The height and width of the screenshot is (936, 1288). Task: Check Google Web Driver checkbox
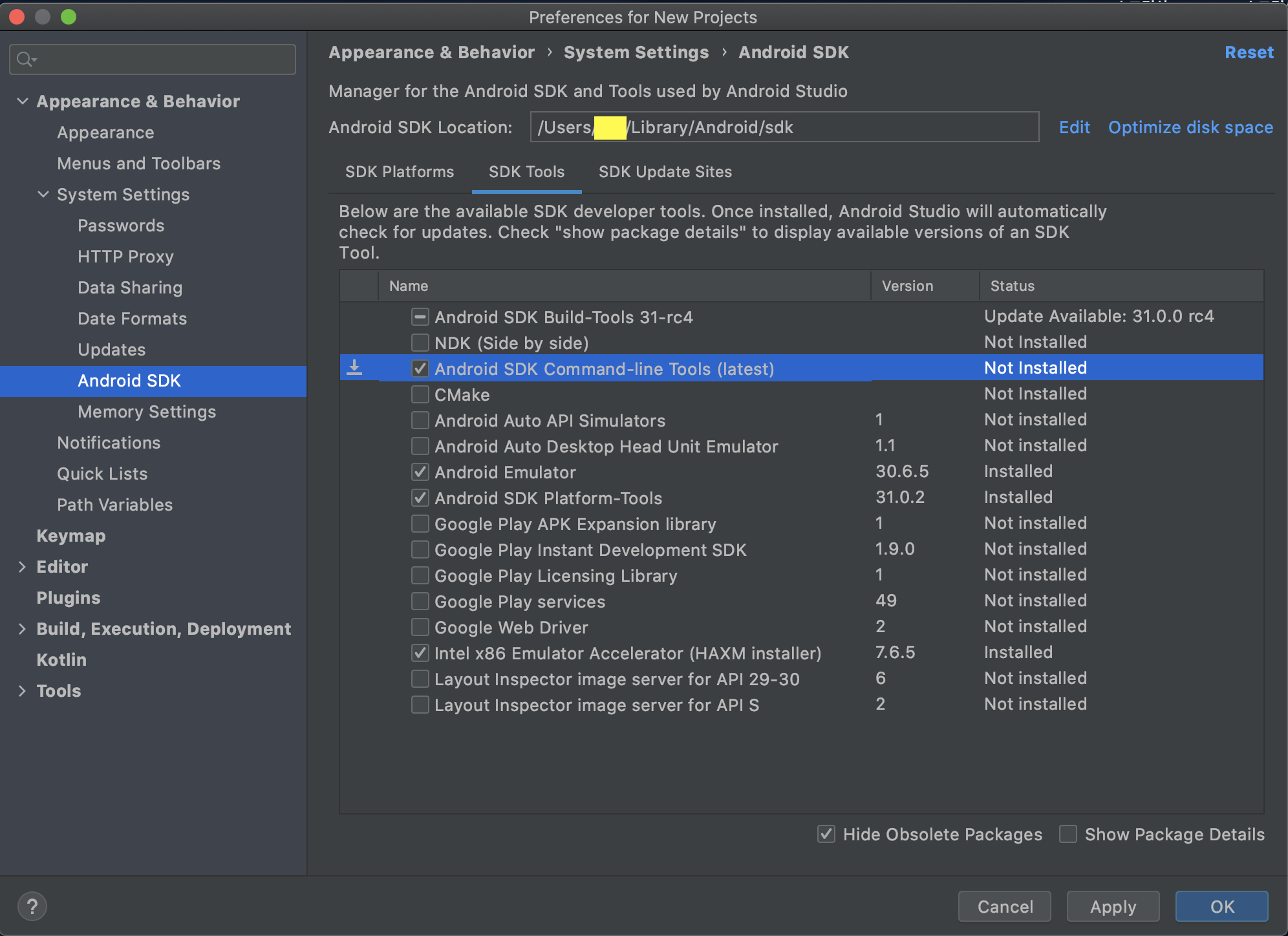420,627
